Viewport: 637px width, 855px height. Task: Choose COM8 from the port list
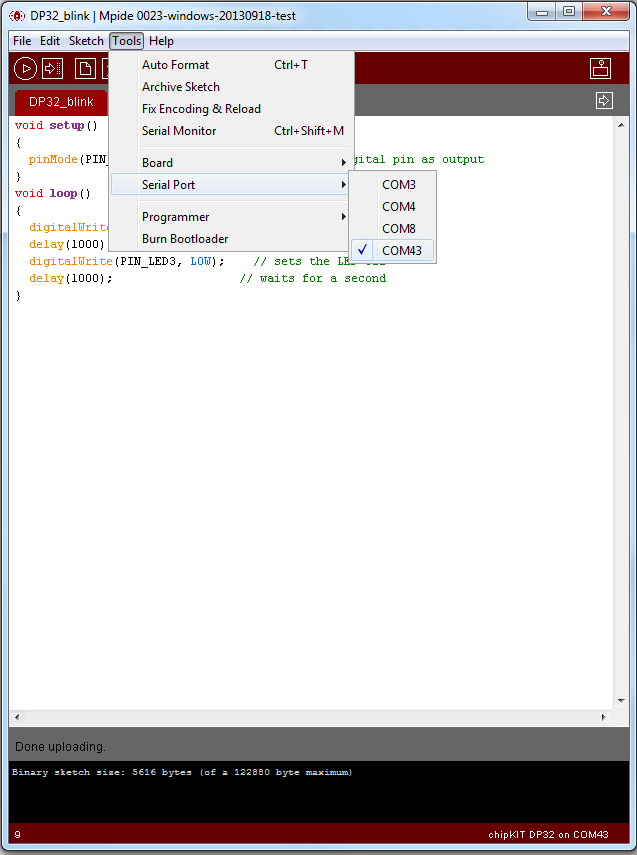coord(398,229)
